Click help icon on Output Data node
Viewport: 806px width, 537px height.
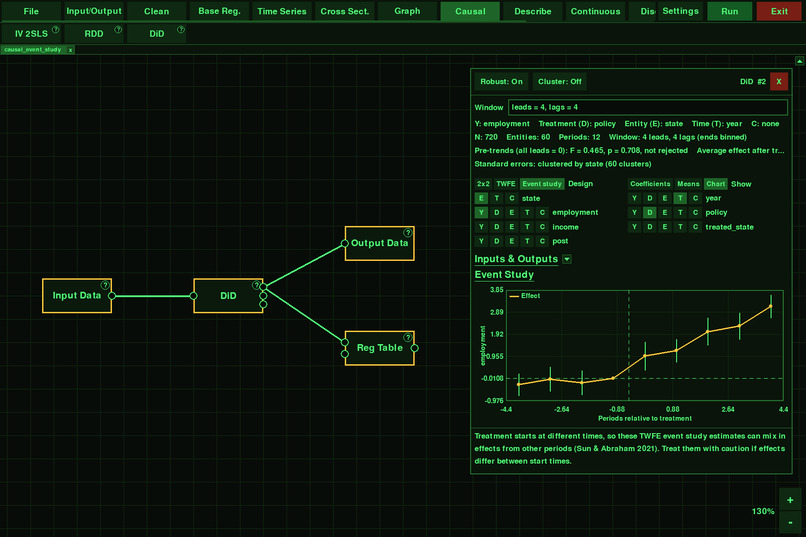pos(408,233)
